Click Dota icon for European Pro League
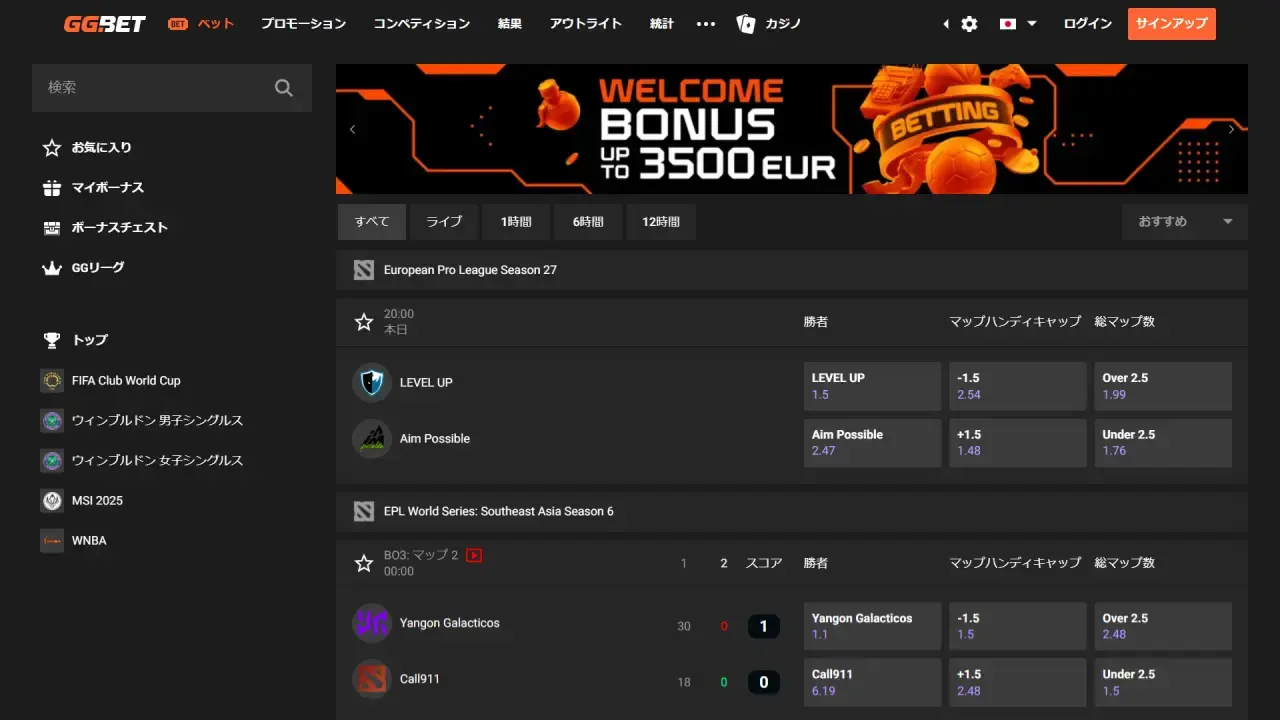 pyautogui.click(x=364, y=270)
